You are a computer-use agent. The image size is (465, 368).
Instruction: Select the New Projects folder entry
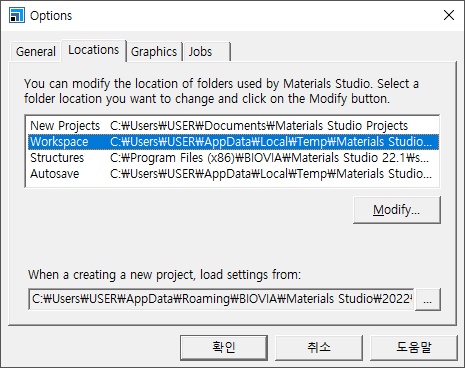tap(65, 126)
